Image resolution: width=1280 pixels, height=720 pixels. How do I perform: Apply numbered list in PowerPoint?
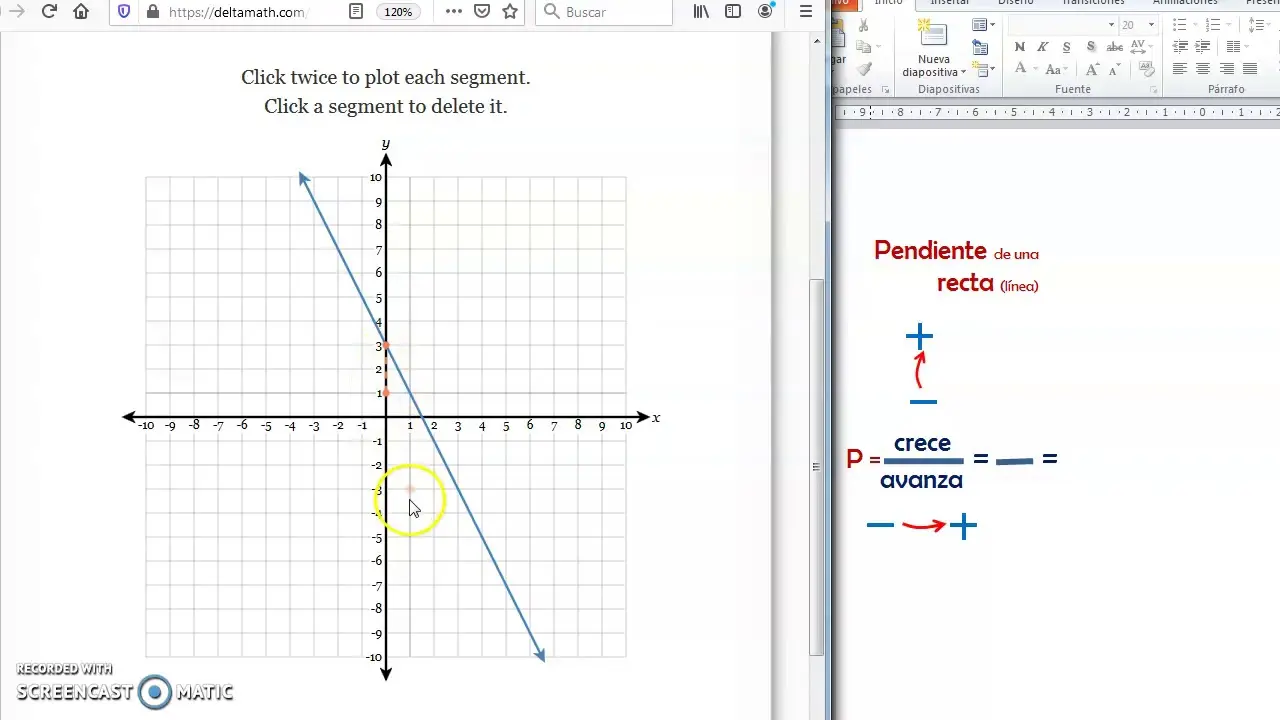(1215, 25)
